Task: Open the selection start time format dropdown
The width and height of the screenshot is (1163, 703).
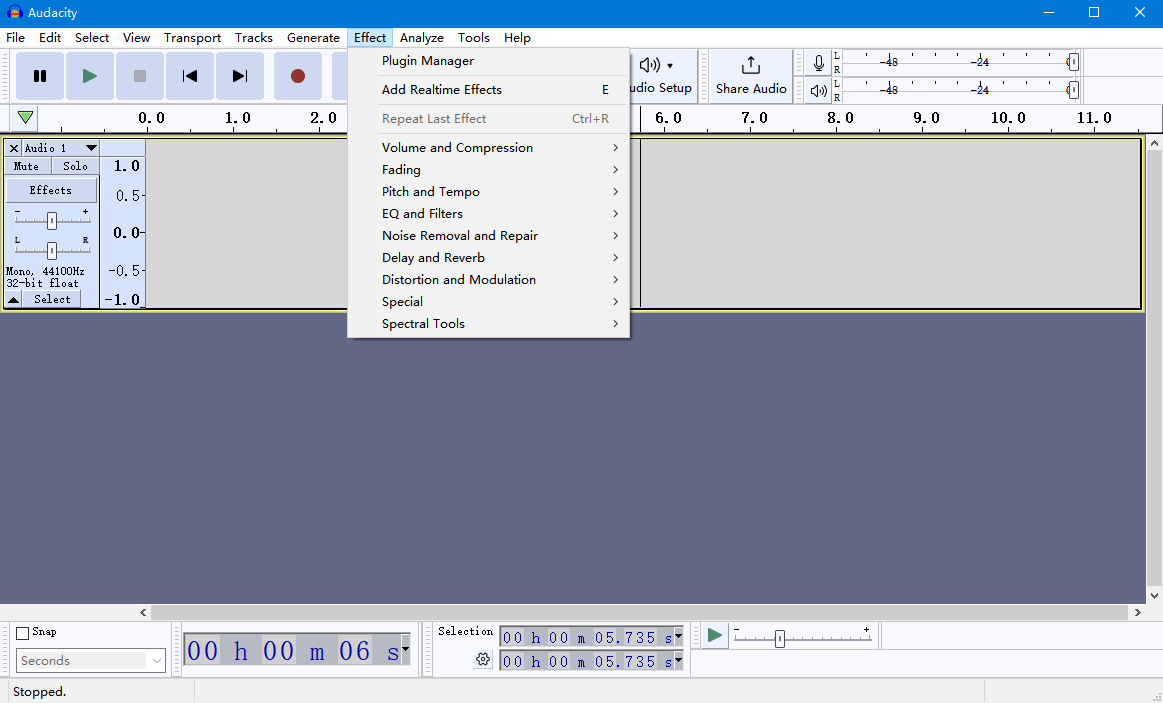Action: (x=678, y=636)
